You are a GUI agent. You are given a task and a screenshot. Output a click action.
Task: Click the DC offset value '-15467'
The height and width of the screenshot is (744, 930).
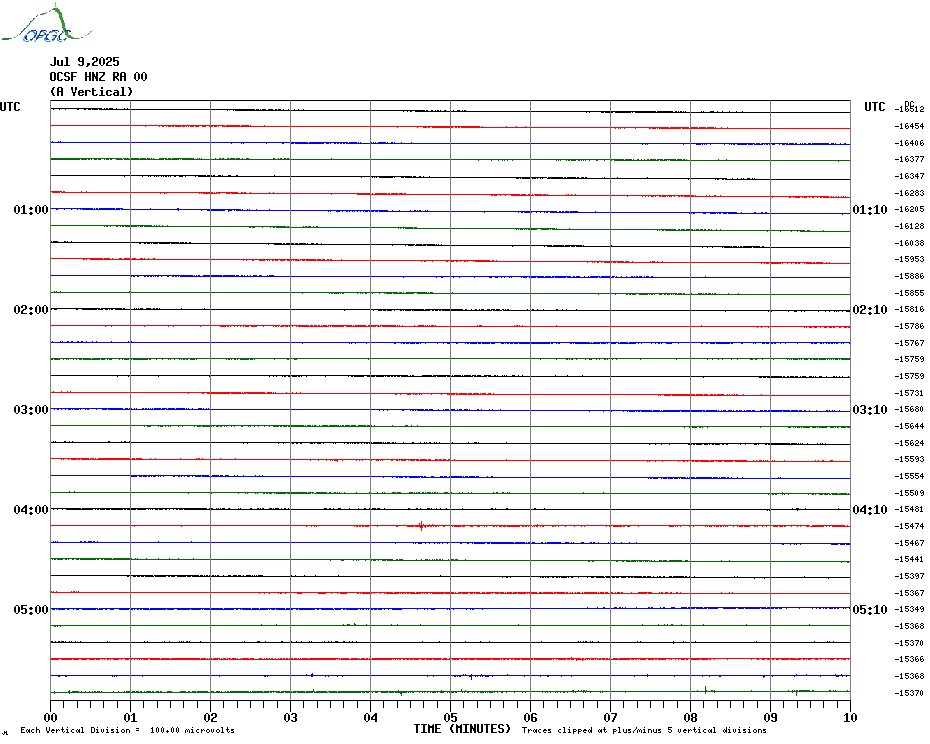[x=909, y=543]
